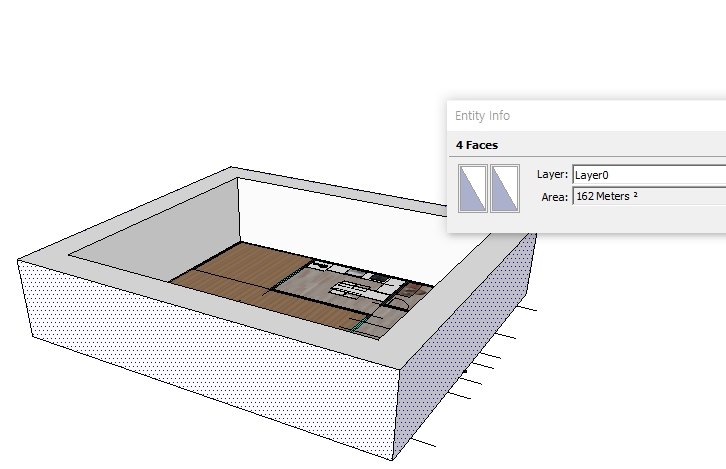
Task: Click the Area: label
Action: click(x=554, y=197)
